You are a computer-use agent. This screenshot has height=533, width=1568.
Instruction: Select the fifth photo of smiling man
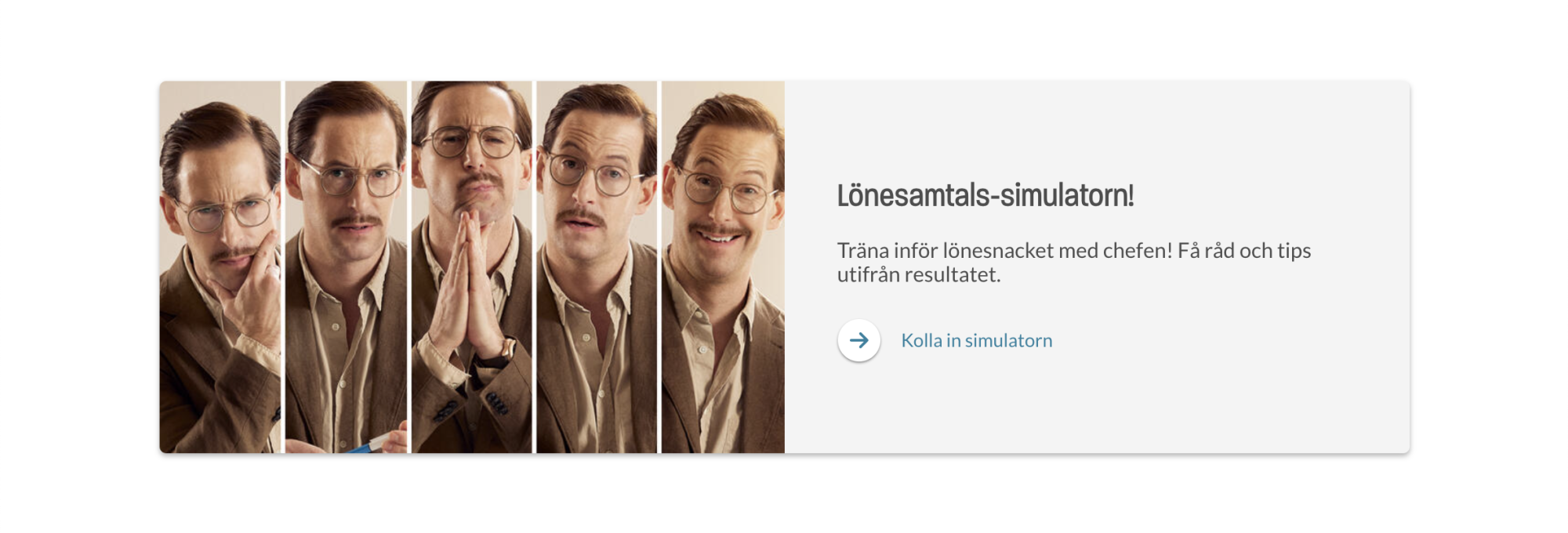pyautogui.click(x=723, y=266)
